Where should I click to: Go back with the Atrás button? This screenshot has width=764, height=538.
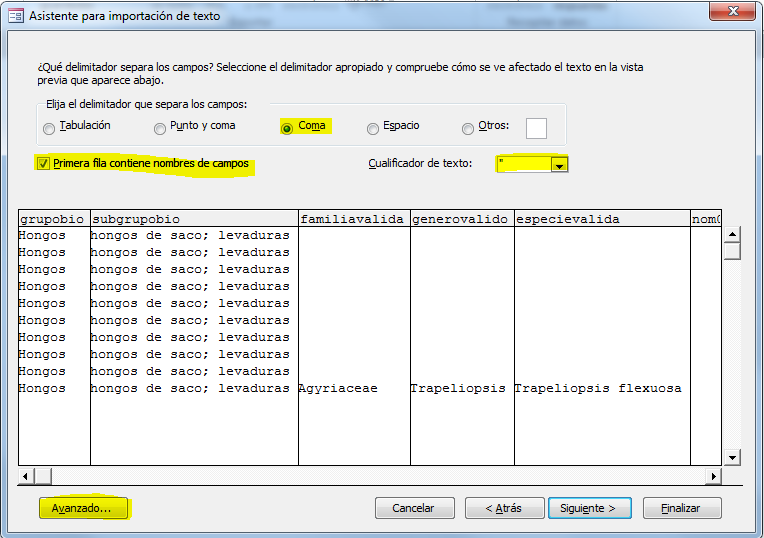pos(504,508)
